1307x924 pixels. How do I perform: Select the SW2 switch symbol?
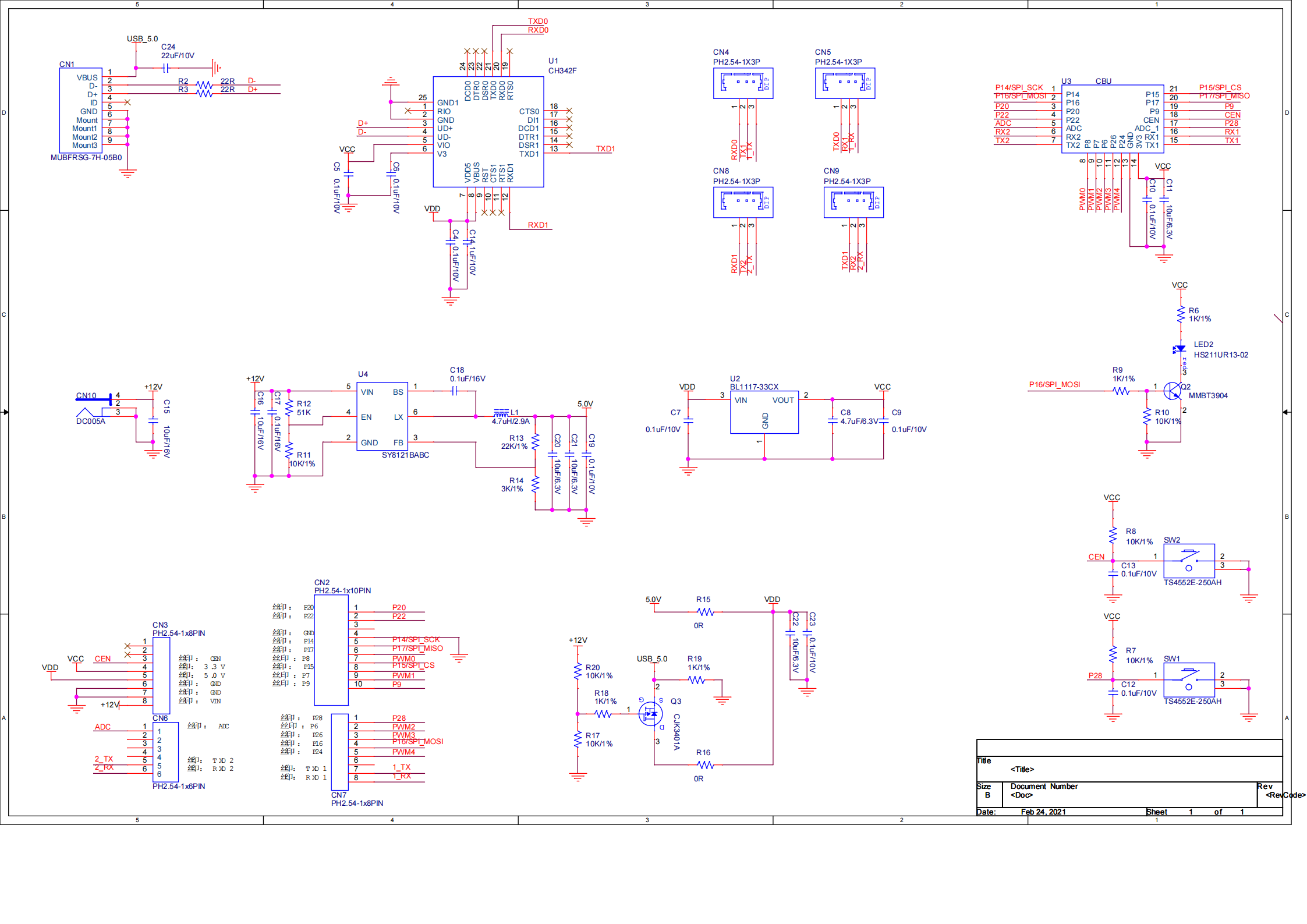1189,561
